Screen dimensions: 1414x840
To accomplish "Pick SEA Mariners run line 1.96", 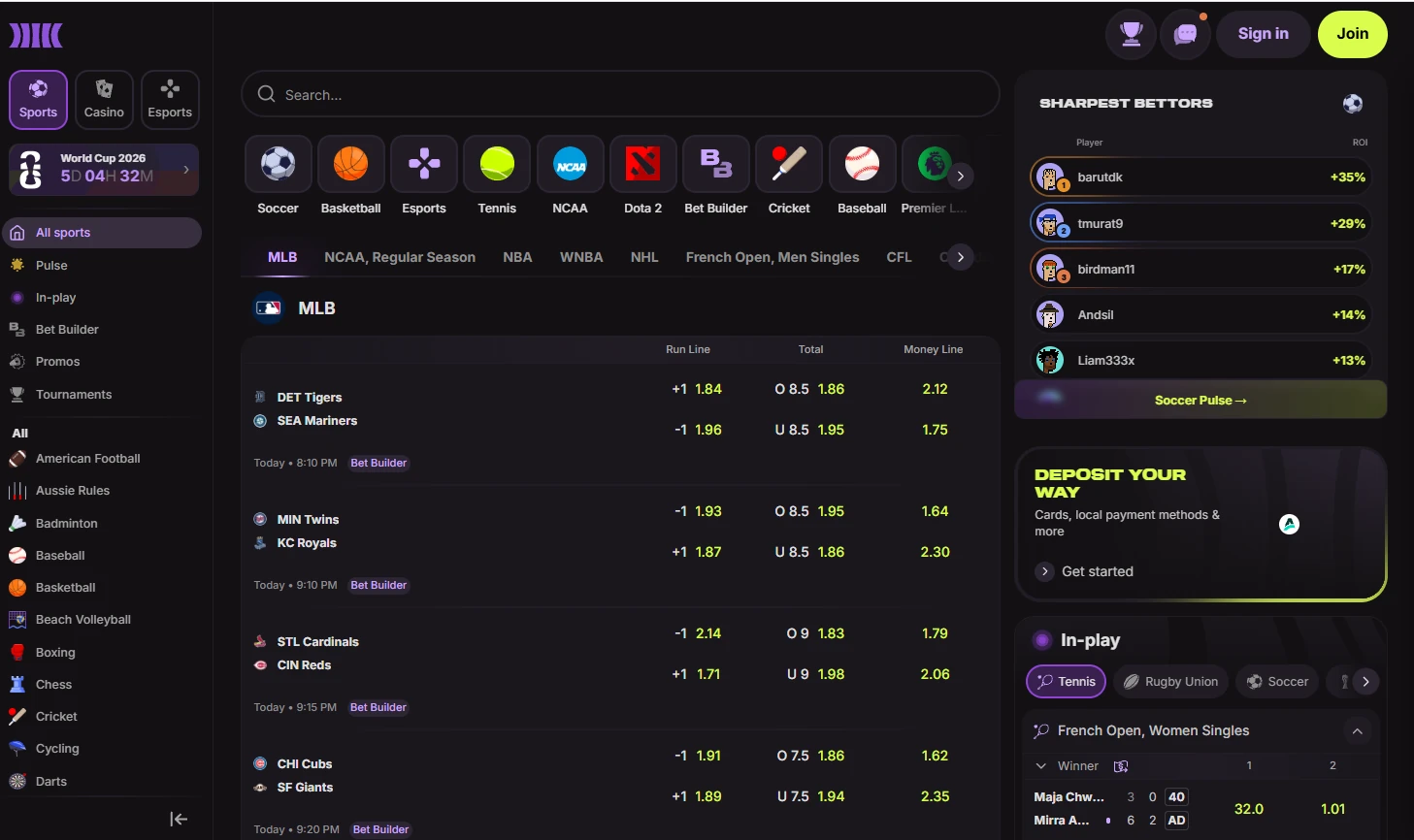I will [x=698, y=430].
